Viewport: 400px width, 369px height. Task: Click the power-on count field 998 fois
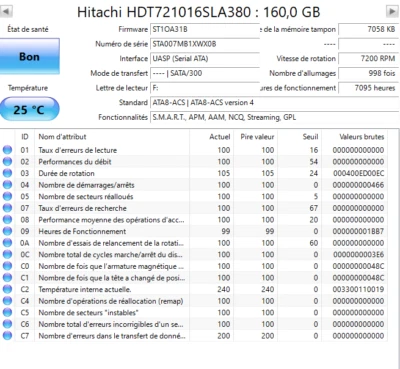coord(369,73)
